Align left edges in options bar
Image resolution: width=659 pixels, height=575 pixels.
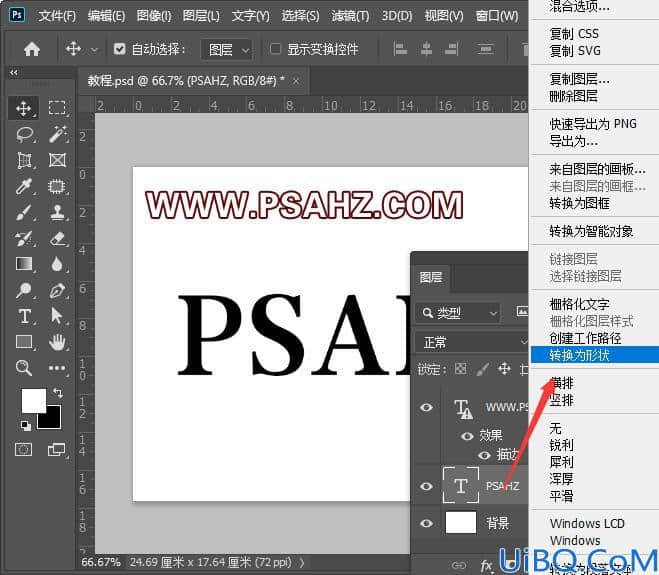(400, 49)
